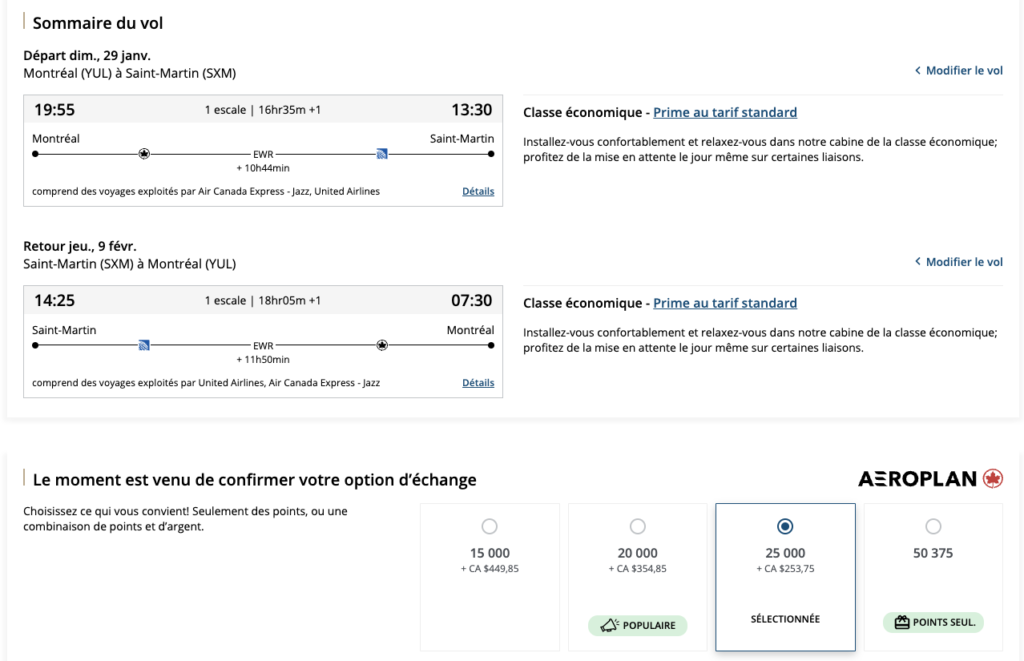
Task: Open Détails for the return flight
Action: 478,382
